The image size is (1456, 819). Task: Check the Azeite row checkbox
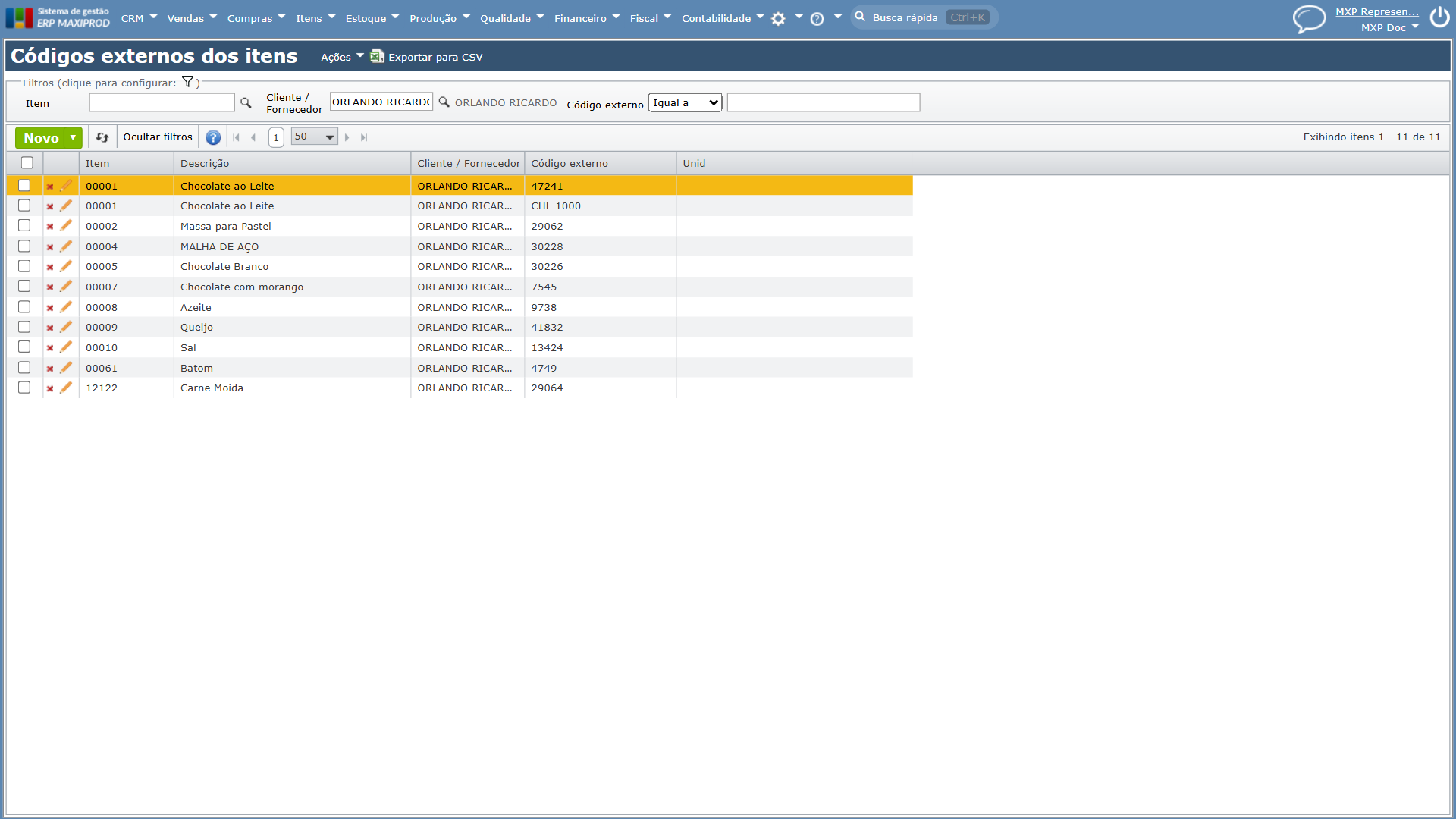[x=24, y=306]
